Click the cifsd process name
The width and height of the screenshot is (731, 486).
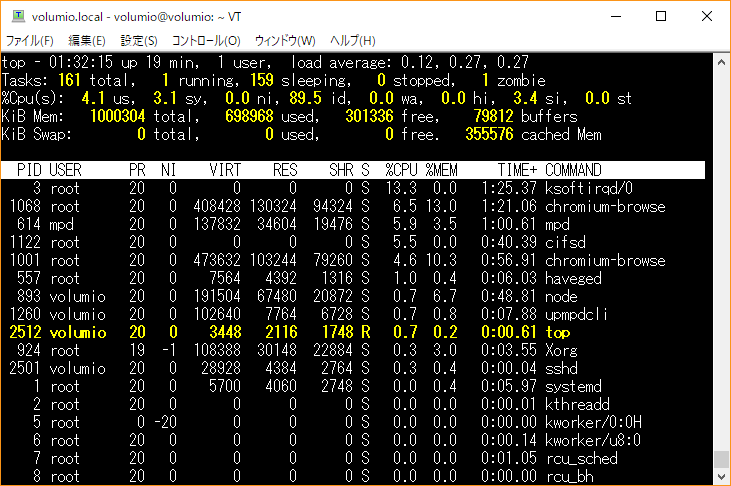(x=565, y=243)
